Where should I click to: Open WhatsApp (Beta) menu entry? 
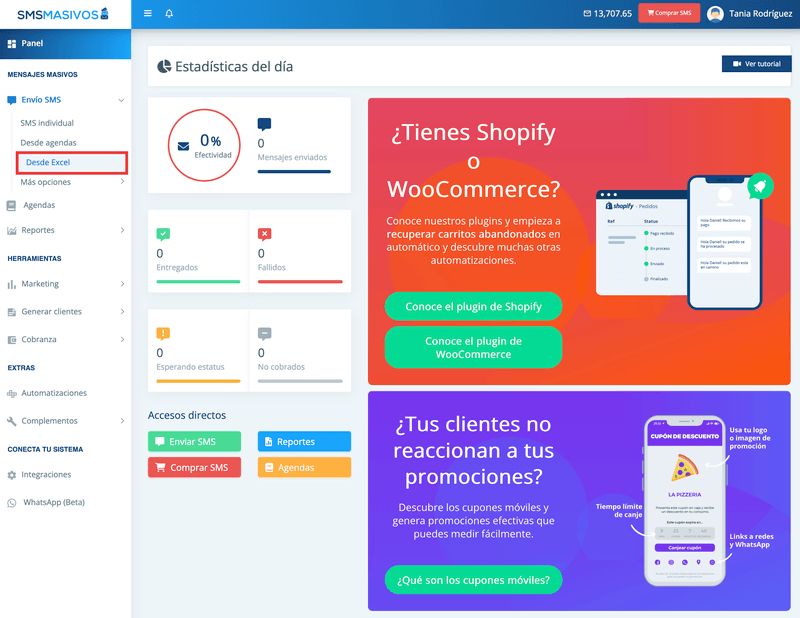(x=54, y=503)
